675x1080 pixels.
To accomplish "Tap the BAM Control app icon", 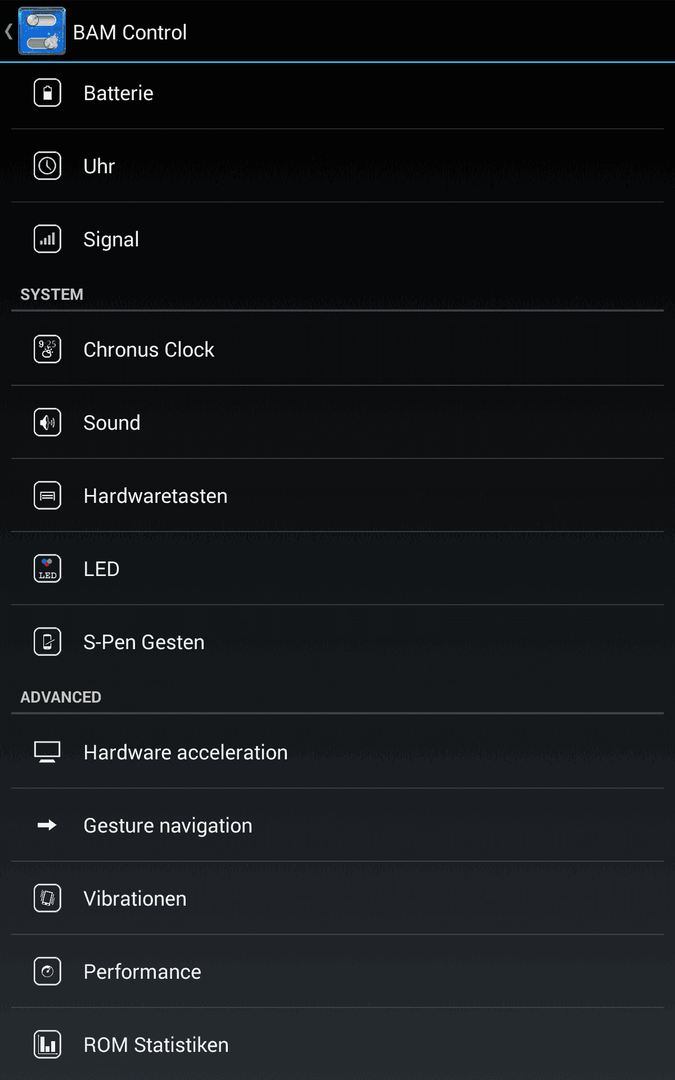I will click(x=41, y=31).
